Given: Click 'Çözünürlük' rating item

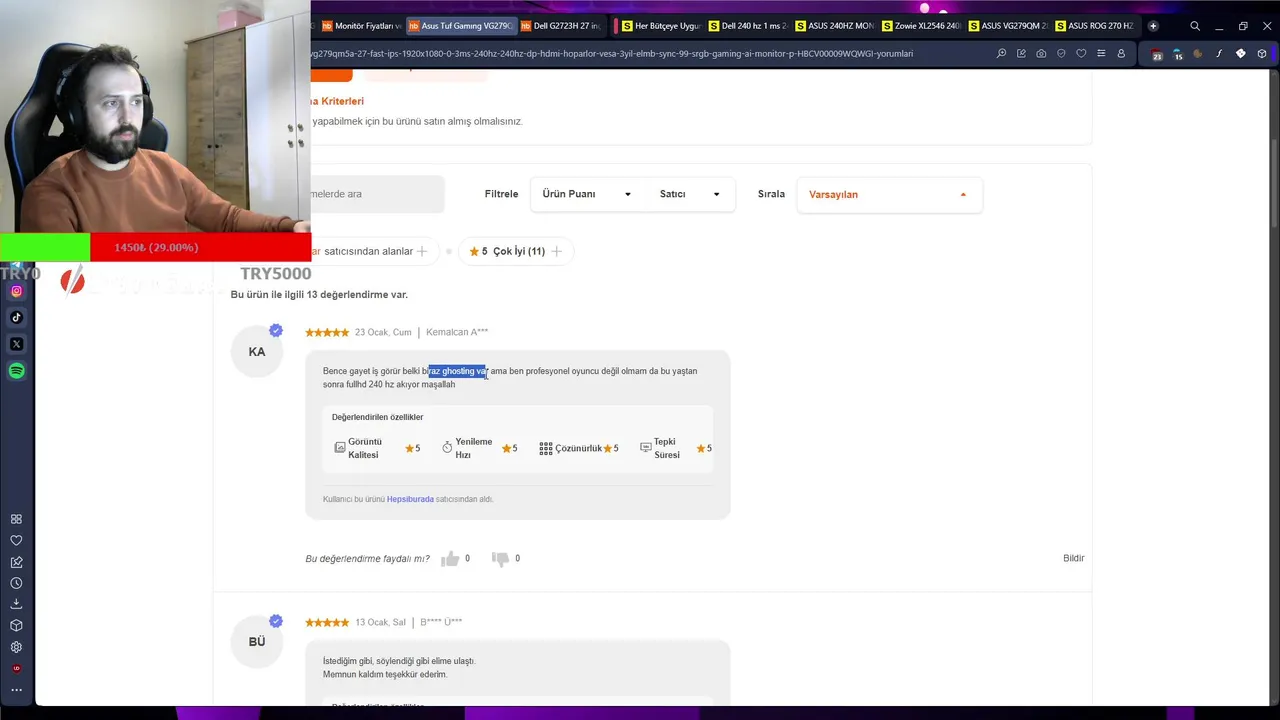Looking at the screenshot, I should click(x=579, y=448).
